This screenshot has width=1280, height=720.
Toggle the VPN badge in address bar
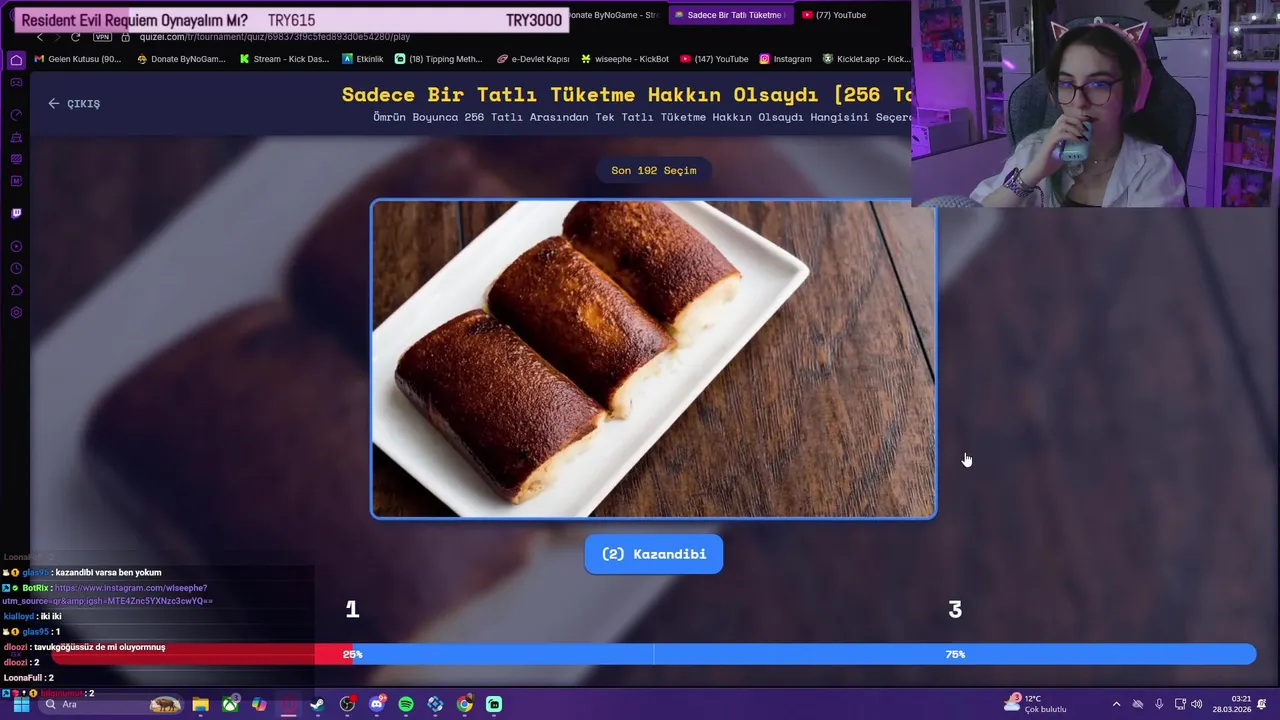click(x=102, y=37)
